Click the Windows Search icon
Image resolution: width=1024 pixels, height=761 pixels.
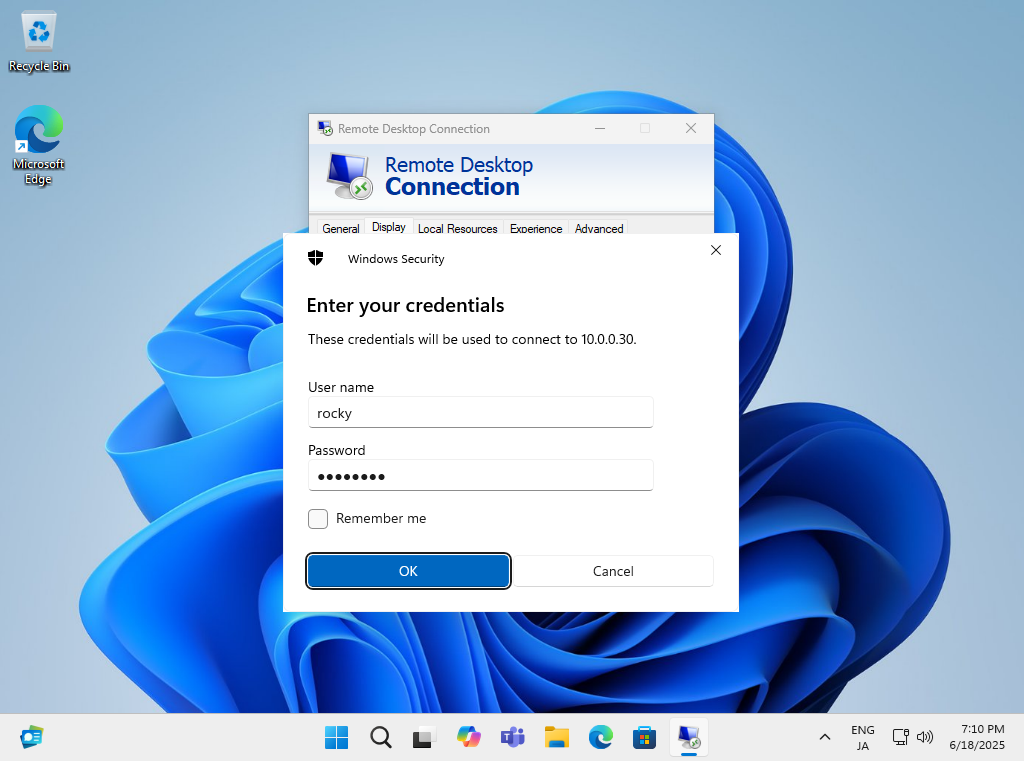pyautogui.click(x=380, y=737)
